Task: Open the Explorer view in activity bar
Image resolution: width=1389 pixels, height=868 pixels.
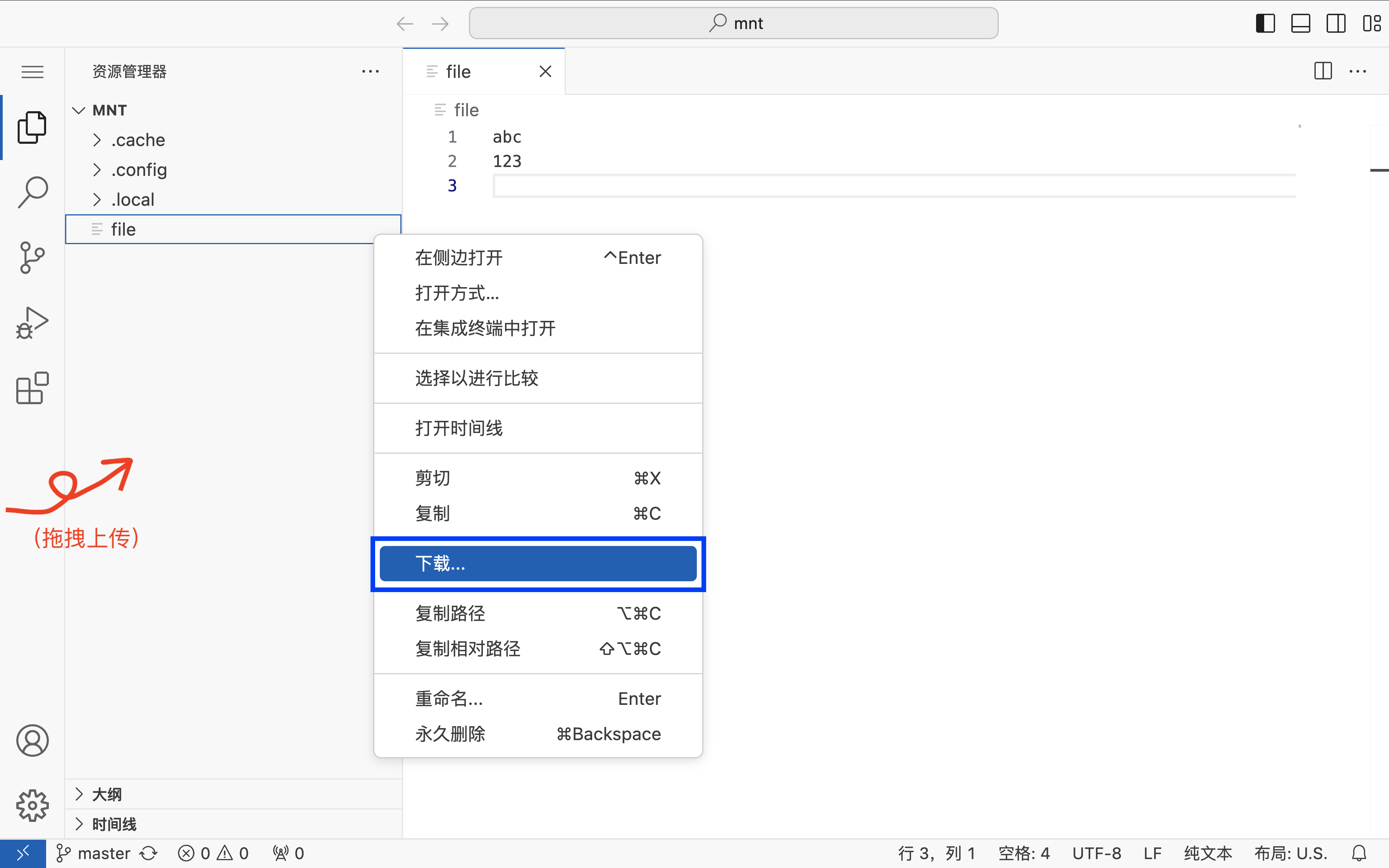Action: (x=32, y=127)
